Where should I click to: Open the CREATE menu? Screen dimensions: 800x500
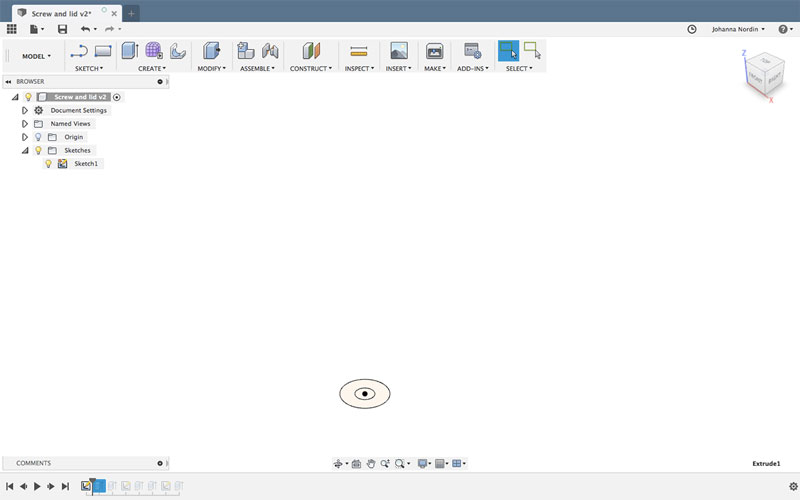[152, 68]
